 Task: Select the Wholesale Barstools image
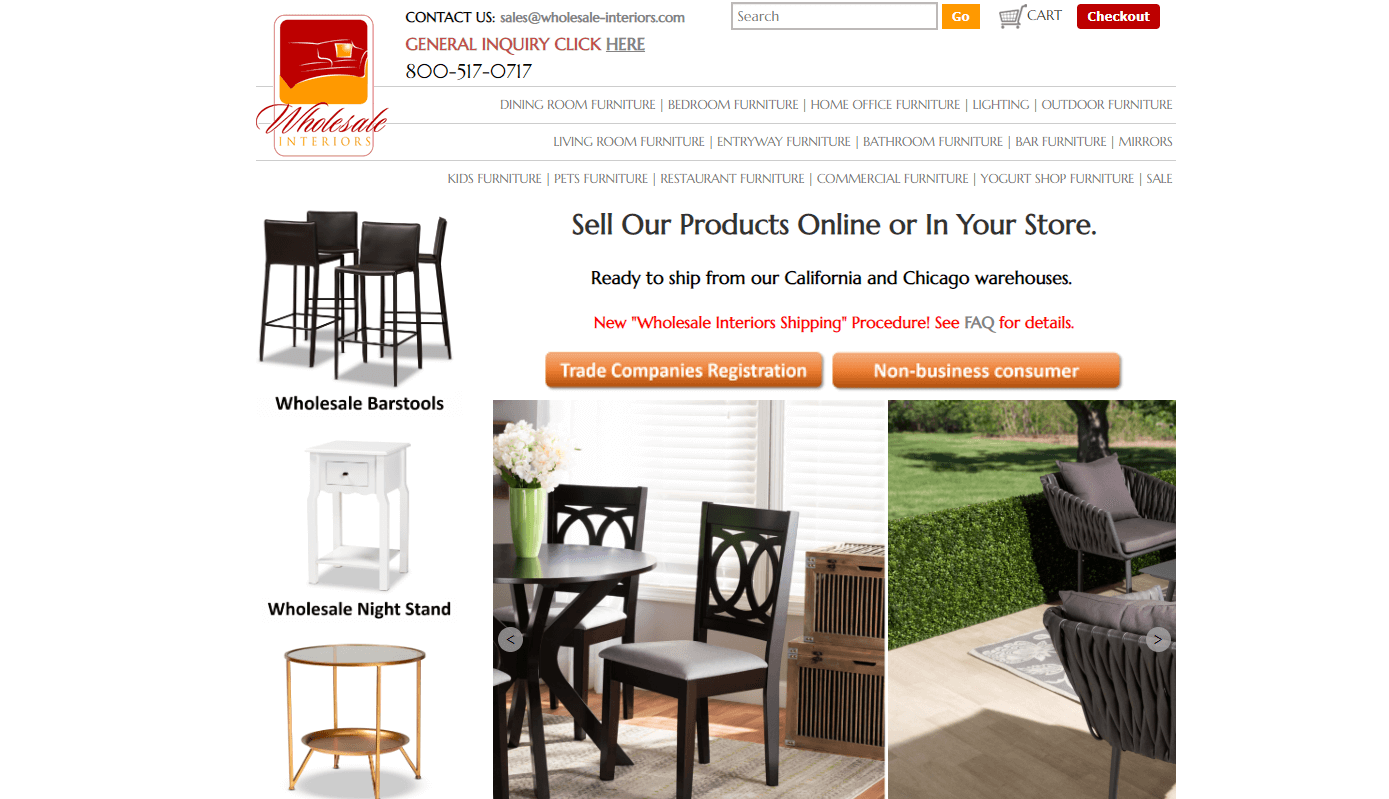357,311
